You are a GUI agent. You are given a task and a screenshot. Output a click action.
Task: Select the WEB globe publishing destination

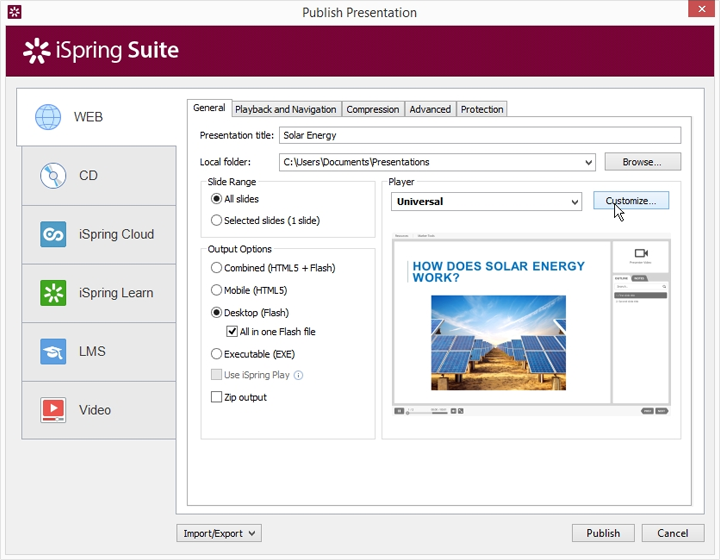(96, 117)
